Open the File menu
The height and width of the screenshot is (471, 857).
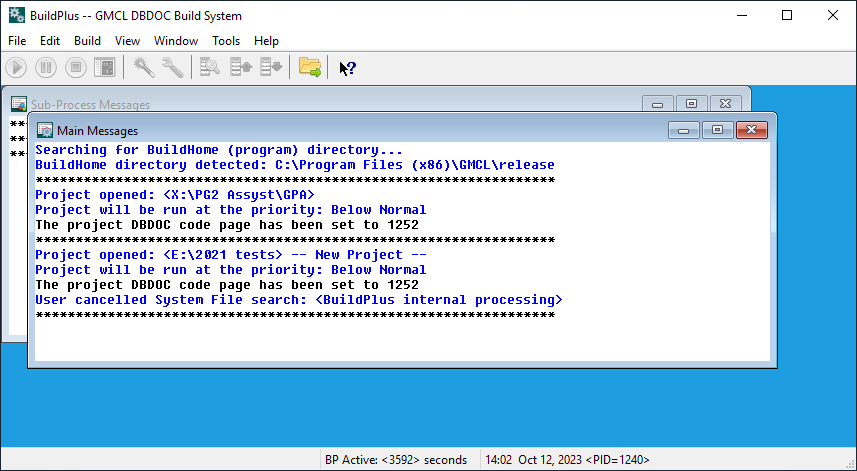coord(18,41)
